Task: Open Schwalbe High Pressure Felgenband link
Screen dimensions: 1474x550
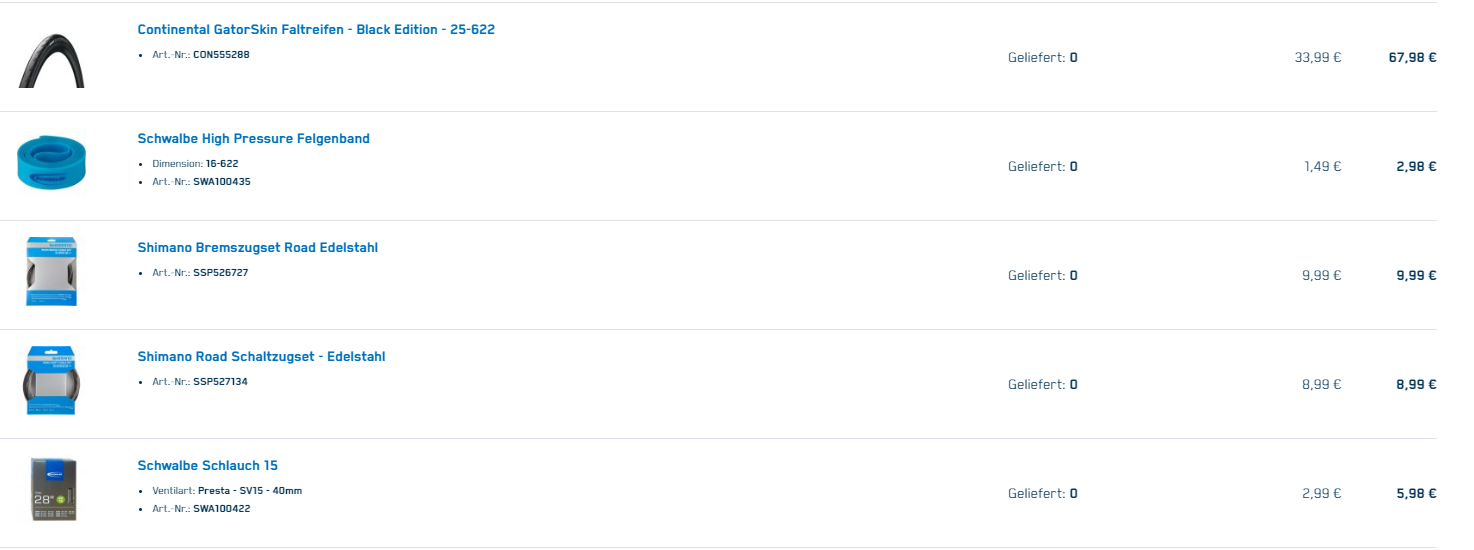Action: [x=253, y=139]
